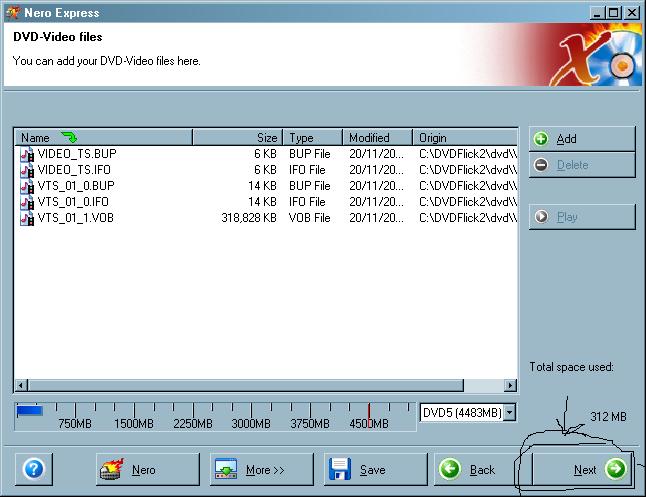The height and width of the screenshot is (497, 646).
Task: Open help with the blue question mark
Action: [34, 469]
